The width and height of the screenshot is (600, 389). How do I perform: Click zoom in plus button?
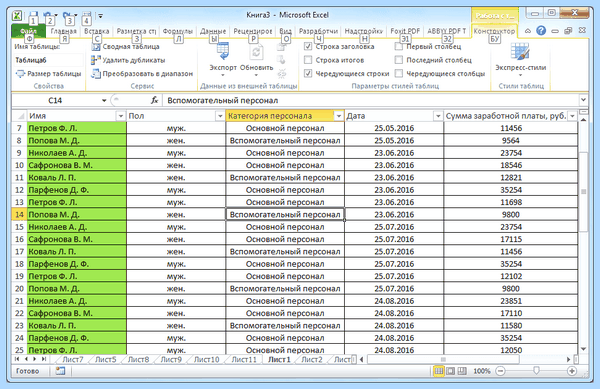point(572,371)
